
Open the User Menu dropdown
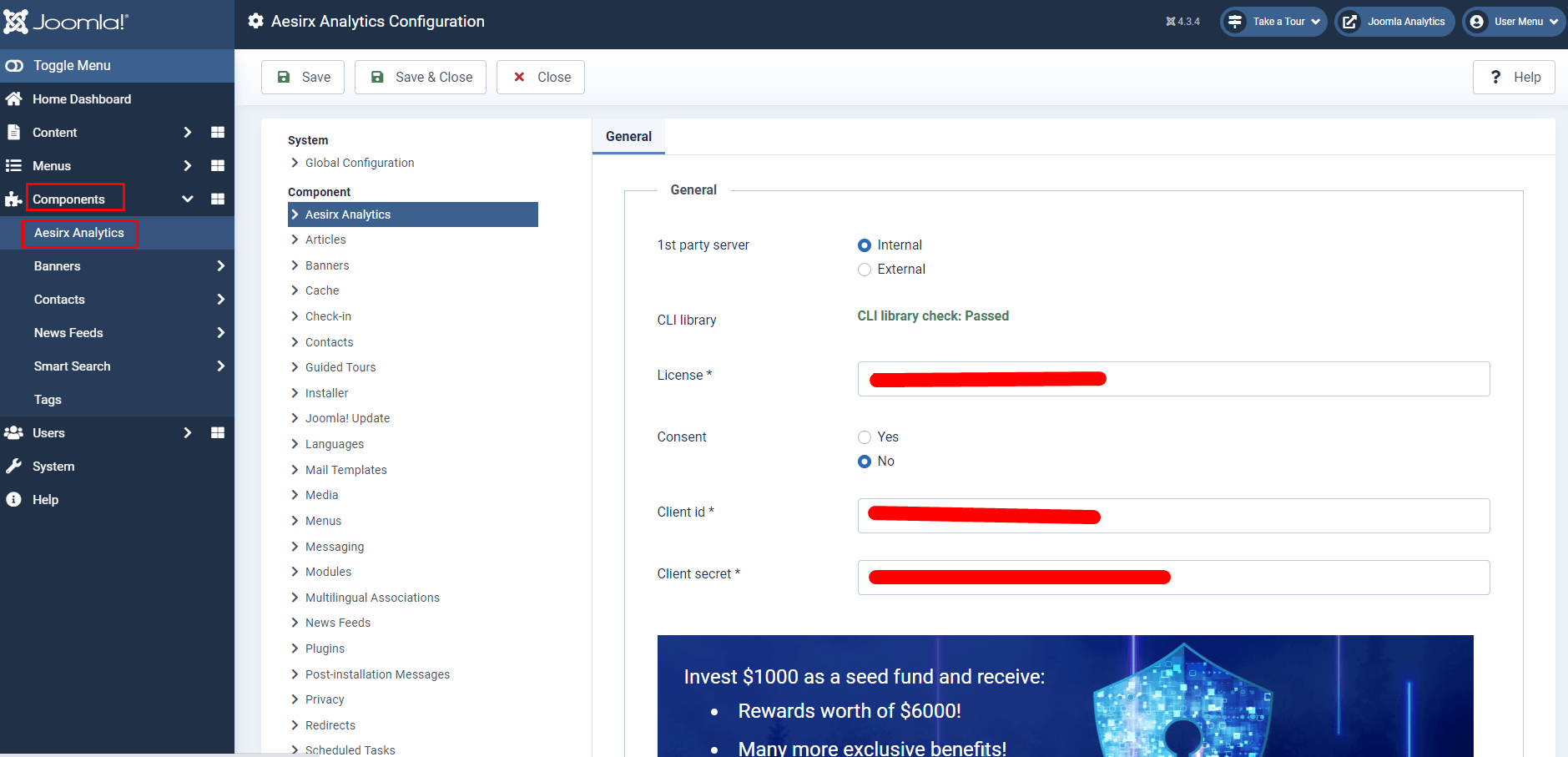(1514, 22)
